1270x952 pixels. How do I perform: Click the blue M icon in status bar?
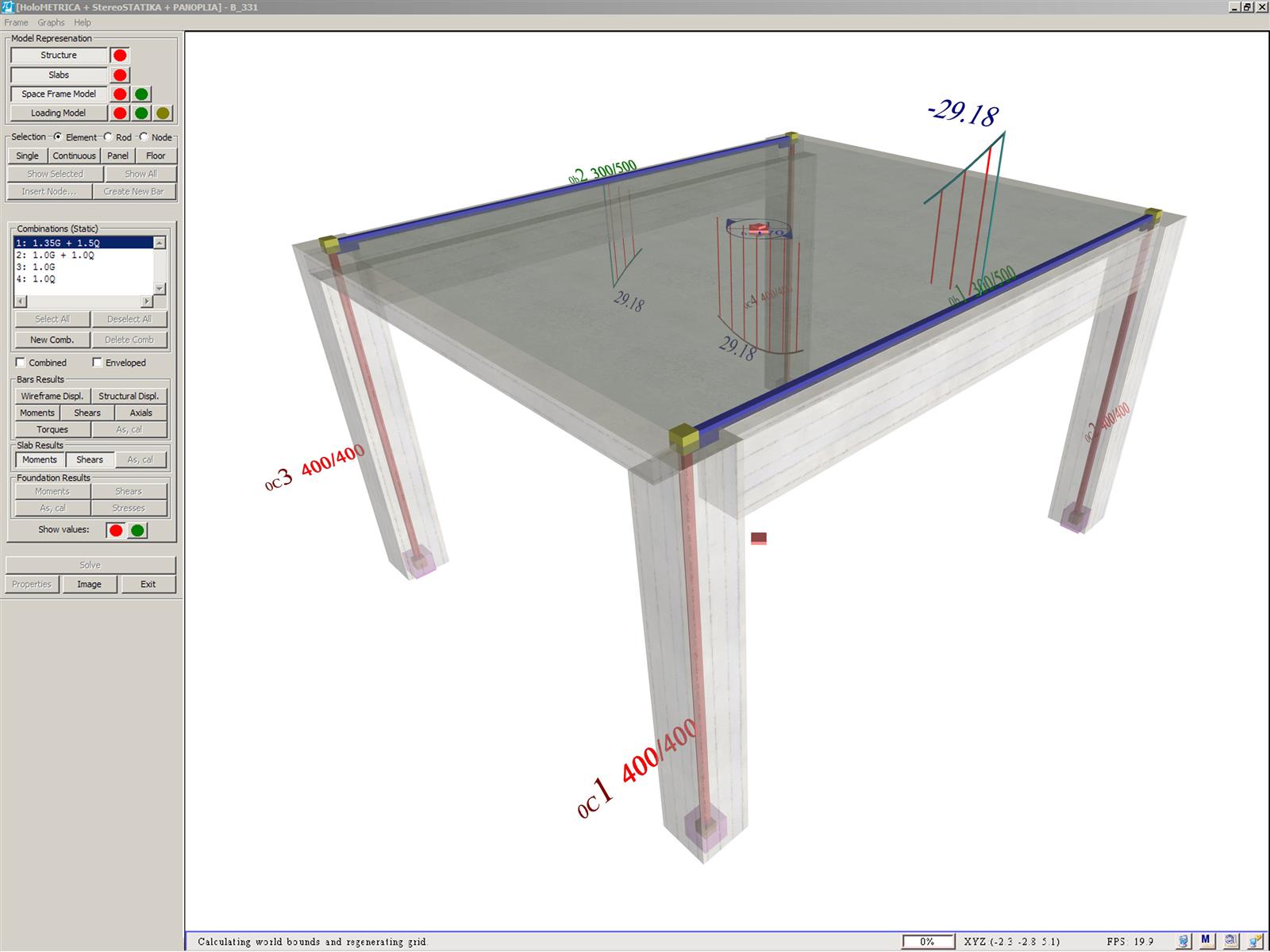1206,941
